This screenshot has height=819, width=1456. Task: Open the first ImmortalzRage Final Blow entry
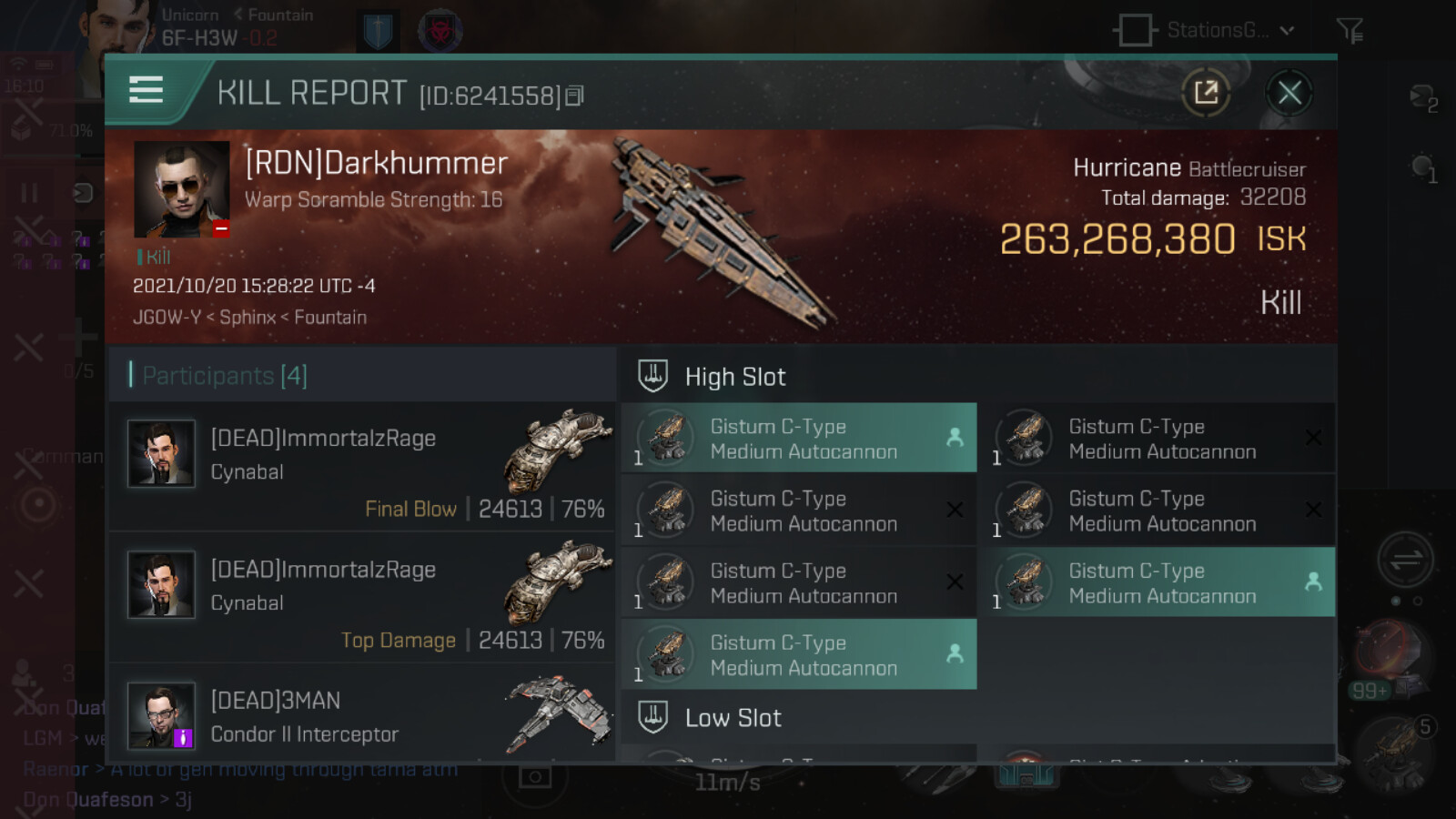coord(362,467)
